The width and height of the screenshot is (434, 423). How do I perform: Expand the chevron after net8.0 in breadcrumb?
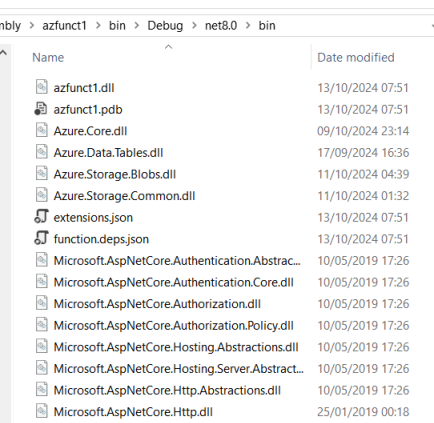click(248, 26)
